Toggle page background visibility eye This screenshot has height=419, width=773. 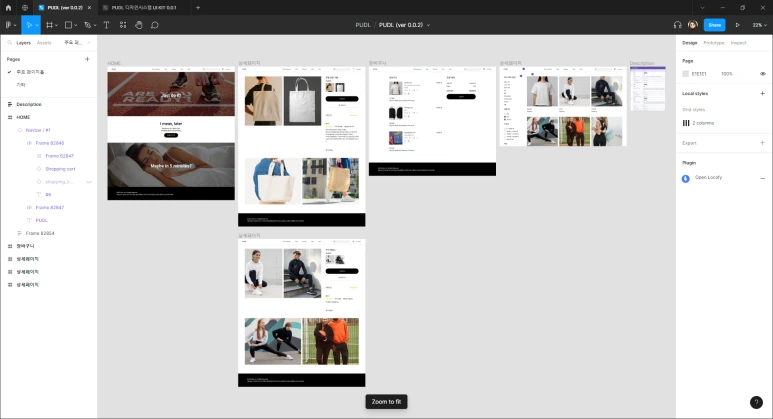pos(762,74)
